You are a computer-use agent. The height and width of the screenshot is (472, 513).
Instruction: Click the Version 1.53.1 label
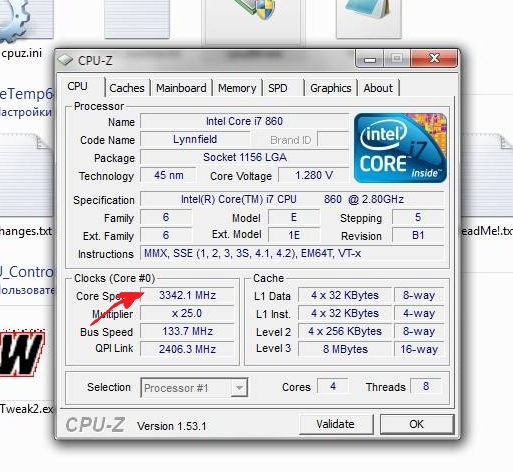point(172,426)
